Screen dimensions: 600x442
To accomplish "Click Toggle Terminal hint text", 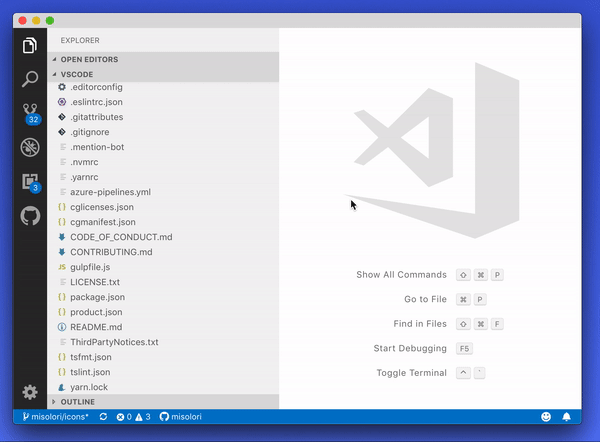I will click(412, 373).
